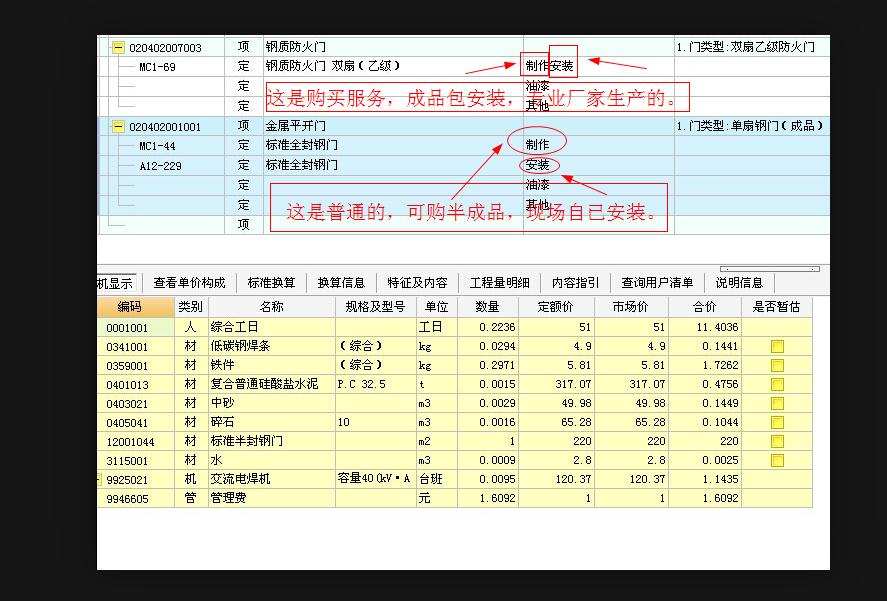
Task: Click the 市场价 column header
Action: 631,307
